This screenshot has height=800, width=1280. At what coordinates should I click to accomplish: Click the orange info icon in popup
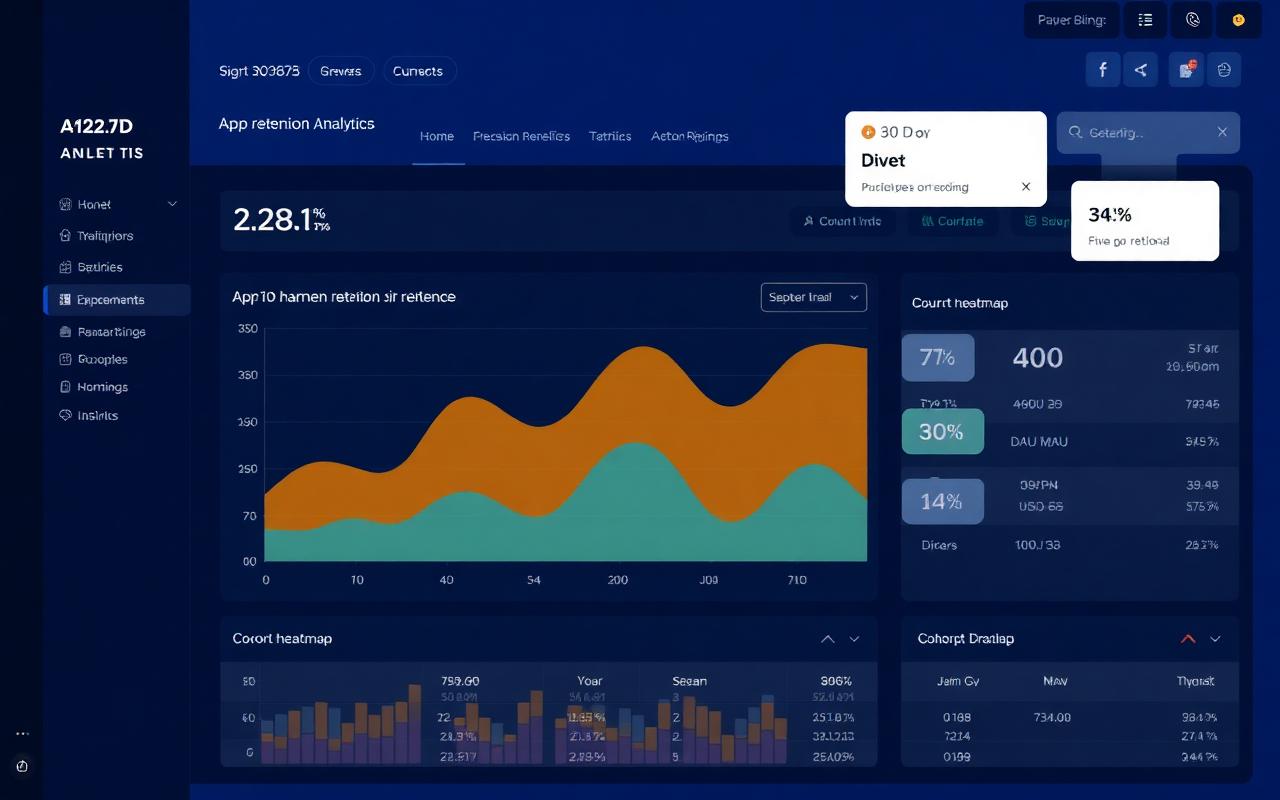click(867, 132)
